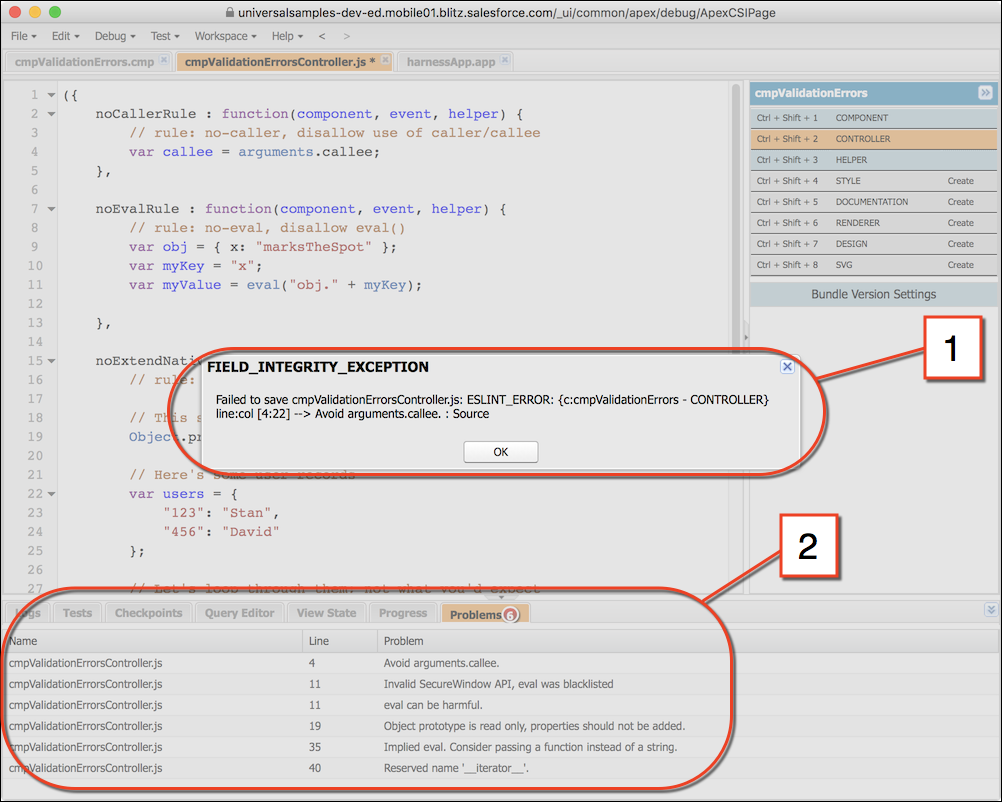The width and height of the screenshot is (1002, 802).
Task: Collapse the bottom panel using the double-chevron icon
Action: tap(990, 610)
